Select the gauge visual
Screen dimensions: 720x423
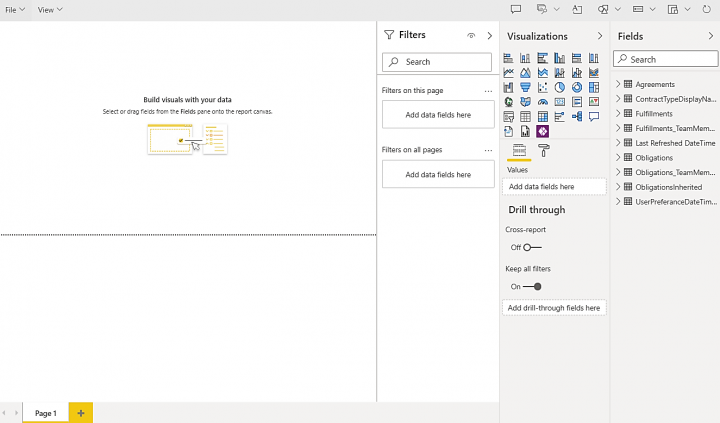542,102
